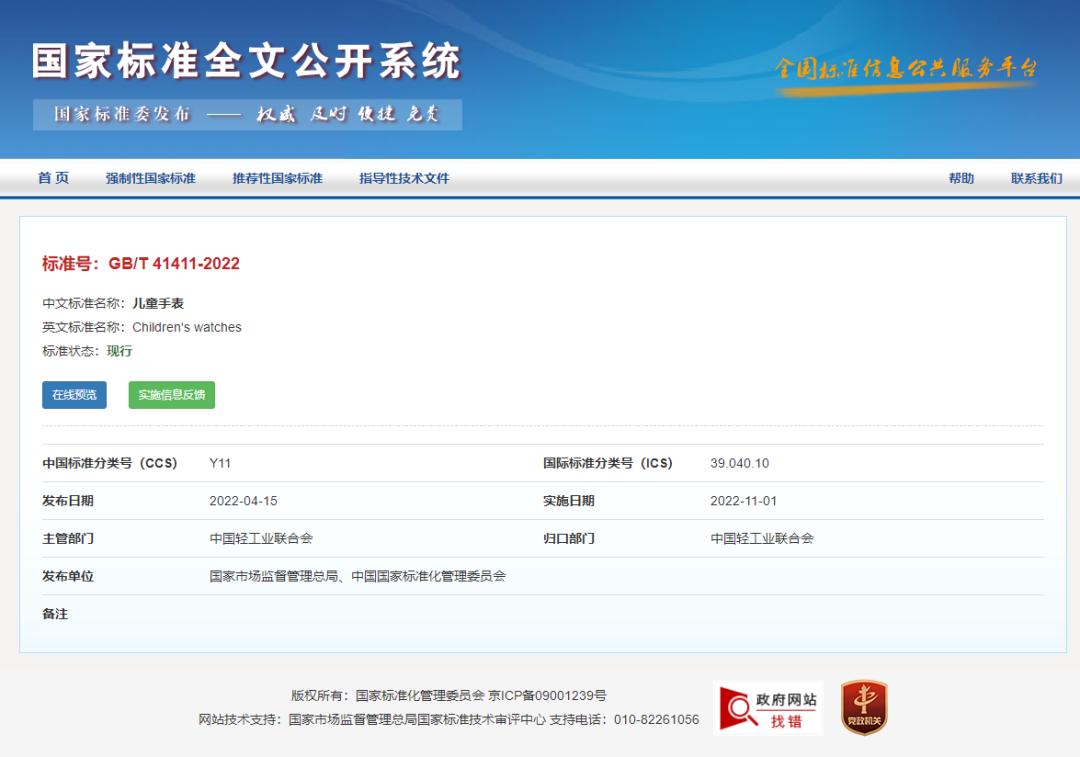1080x757 pixels.
Task: Open 推荐性国家标准 menu item
Action: pyautogui.click(x=277, y=178)
